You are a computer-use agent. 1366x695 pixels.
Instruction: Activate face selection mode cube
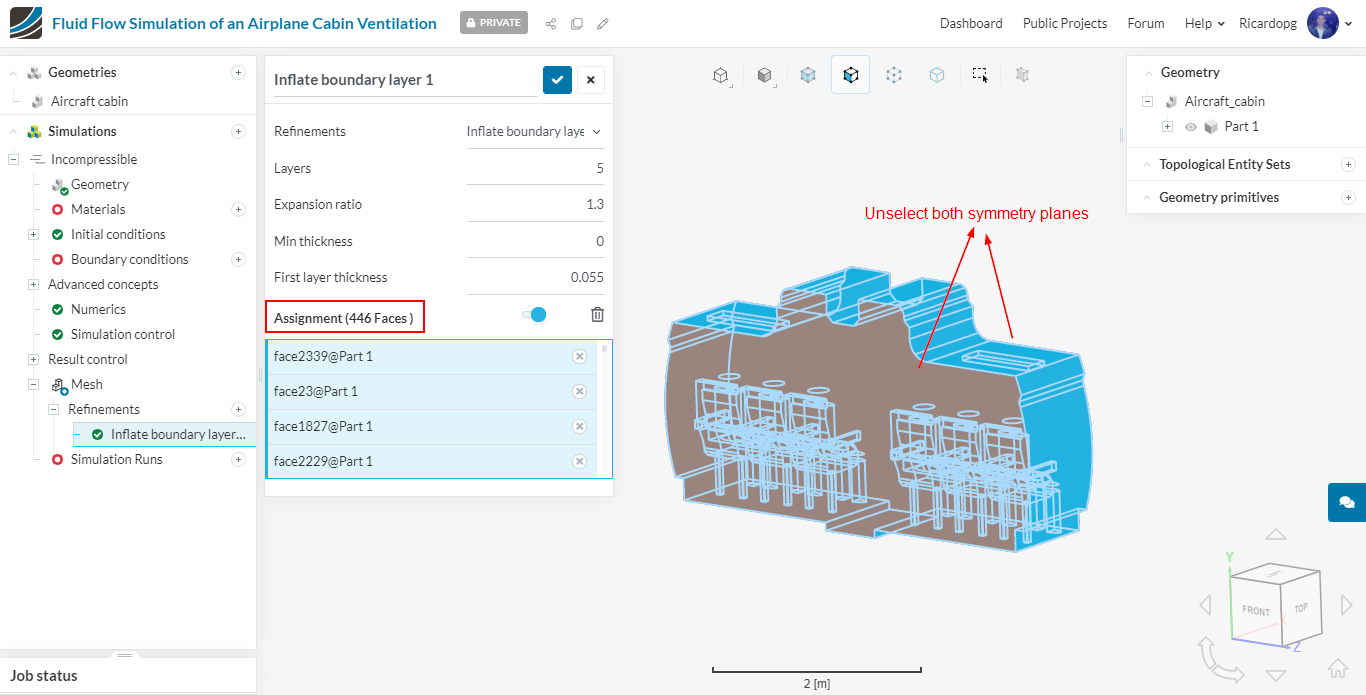click(x=850, y=75)
